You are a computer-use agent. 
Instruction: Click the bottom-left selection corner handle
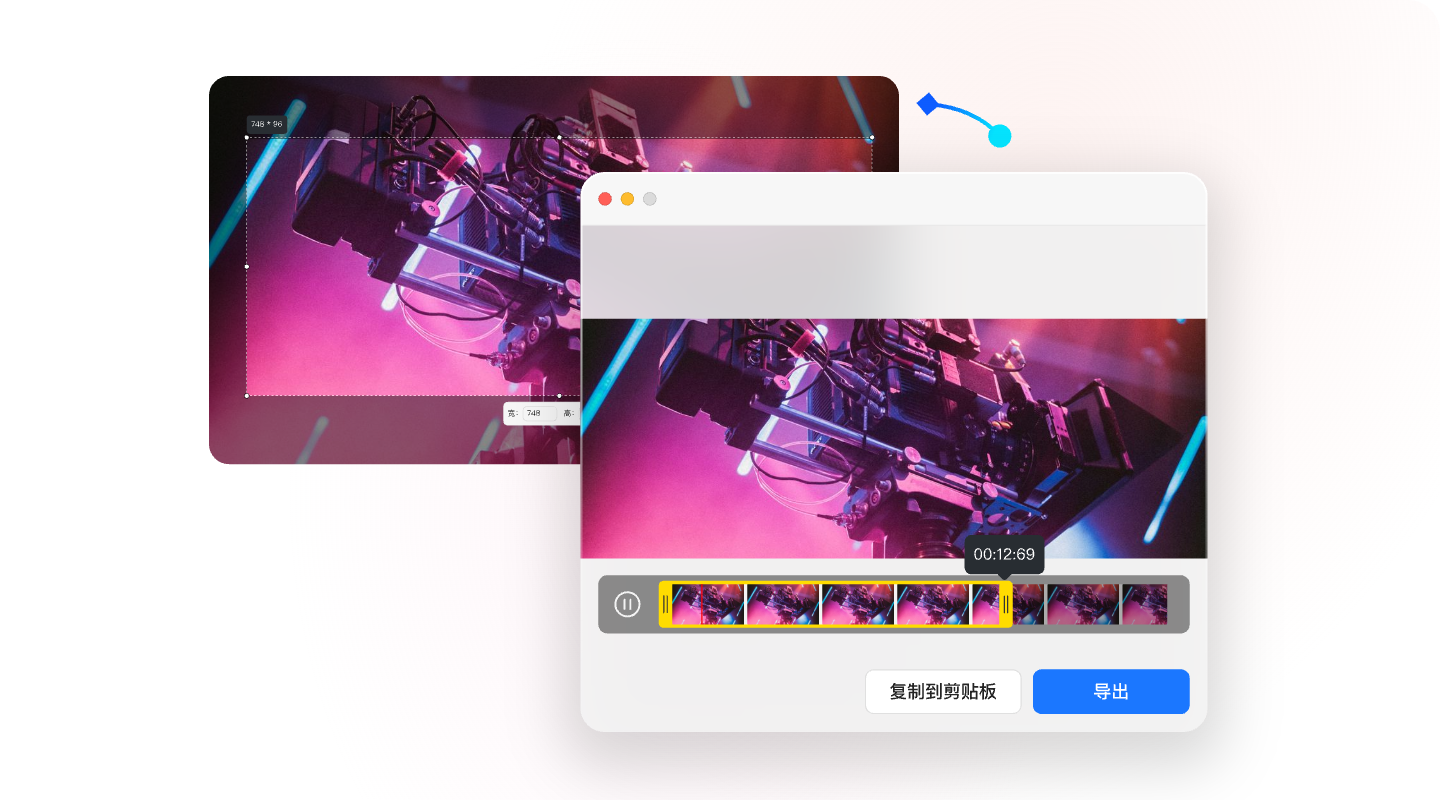pyautogui.click(x=247, y=396)
